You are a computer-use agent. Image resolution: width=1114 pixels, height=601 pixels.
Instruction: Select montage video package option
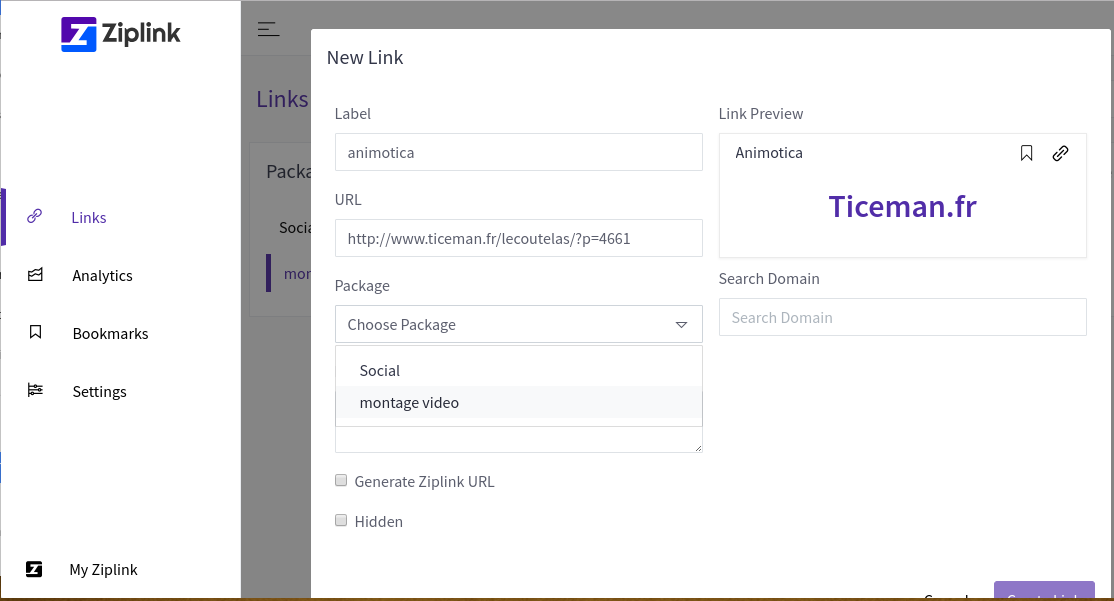(x=519, y=403)
